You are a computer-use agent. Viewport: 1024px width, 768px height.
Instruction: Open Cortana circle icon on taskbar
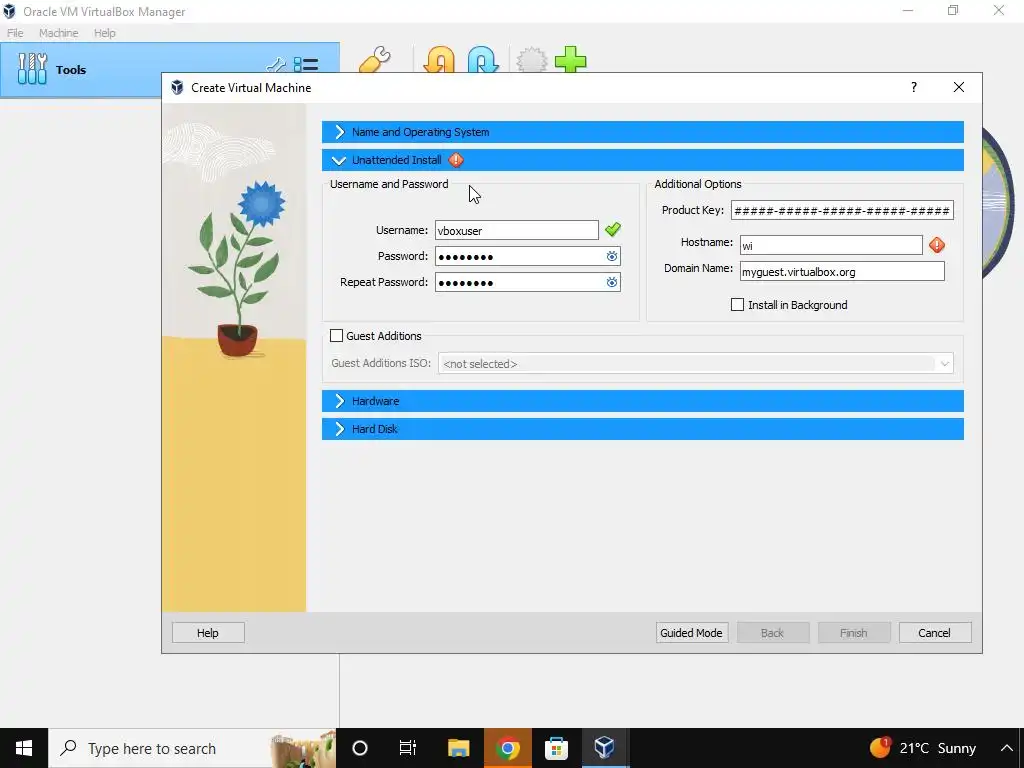tap(360, 748)
